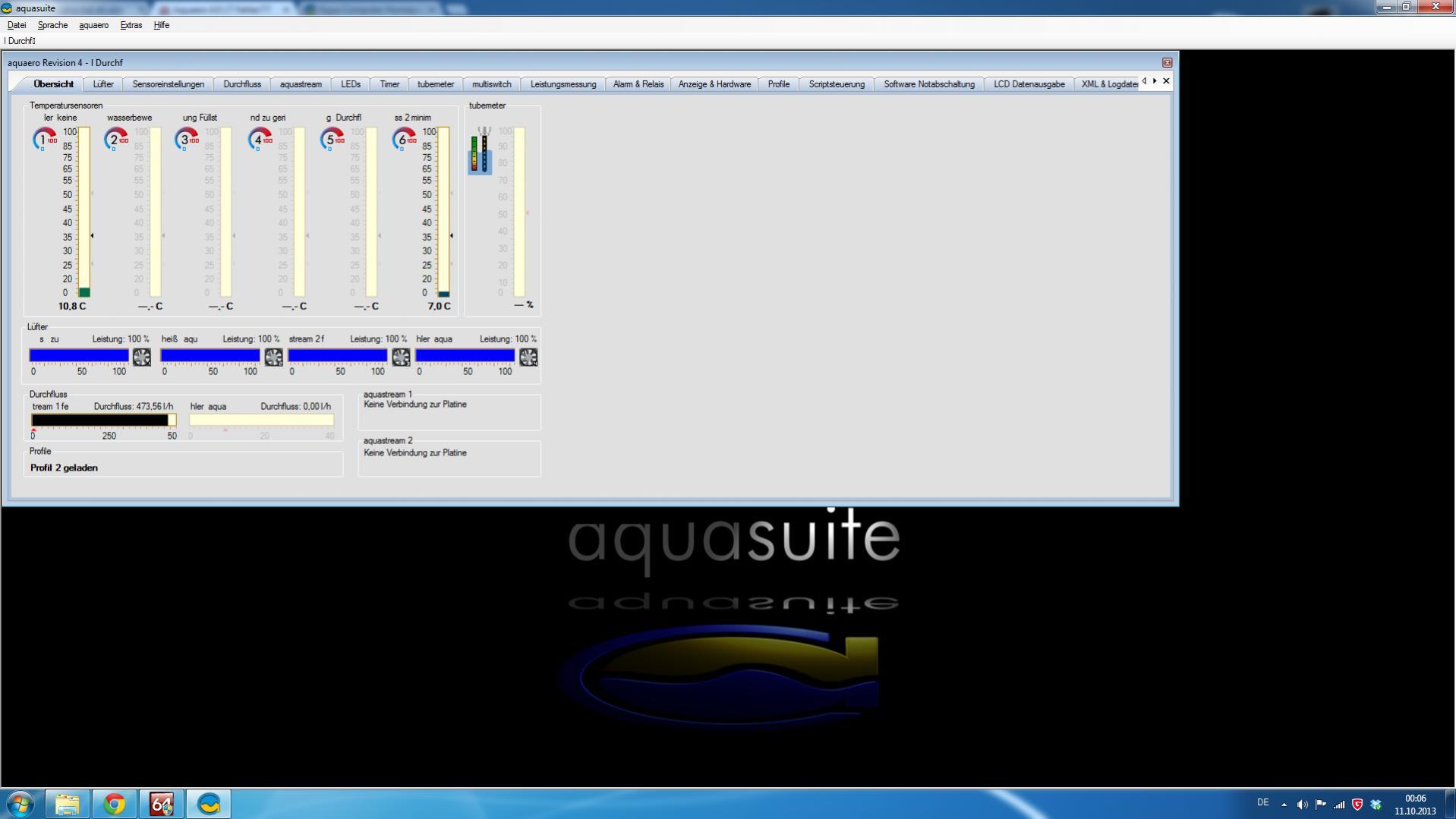Click the network signal tray icon

pos(1339,805)
